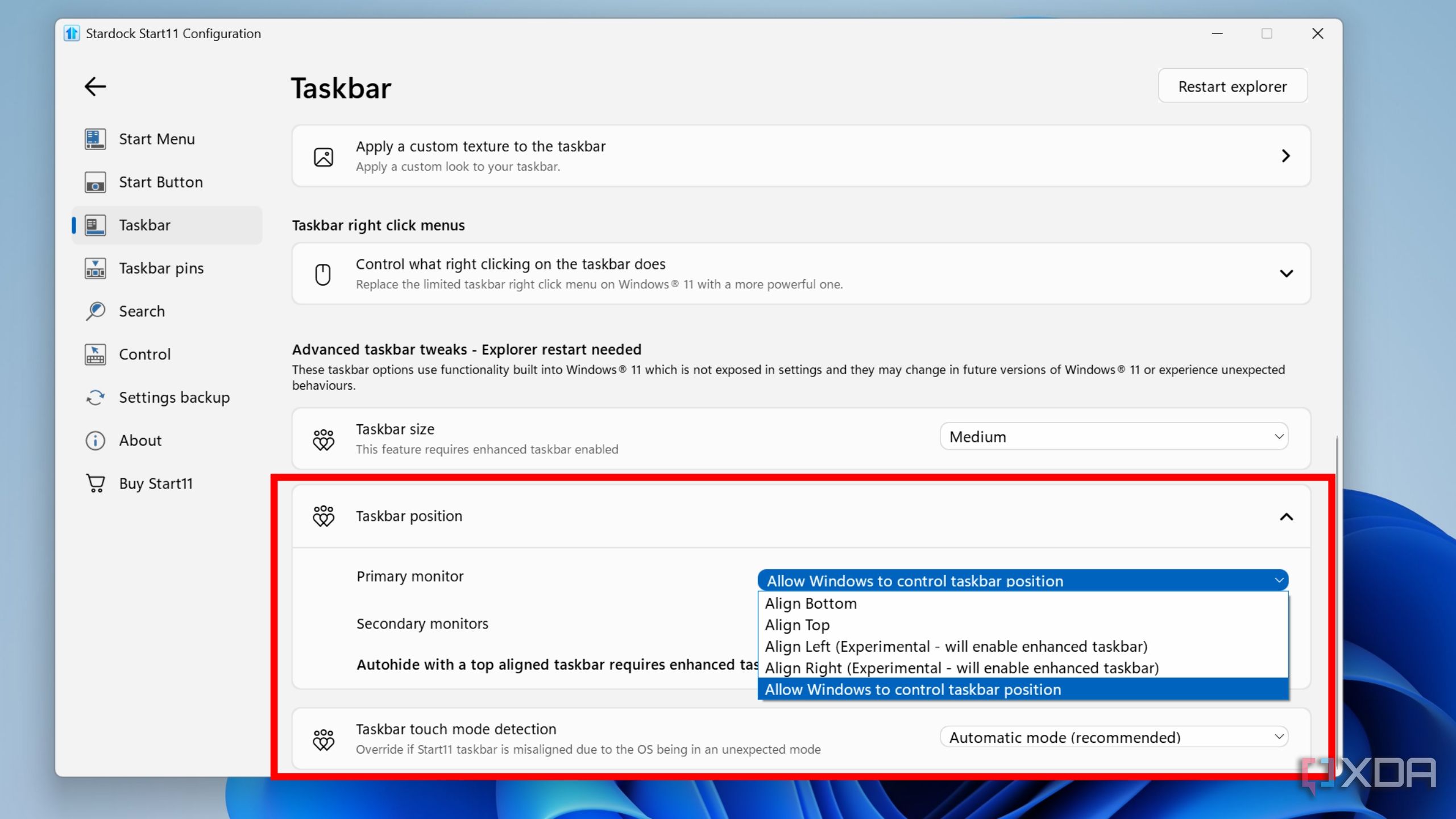This screenshot has height=819, width=1456.
Task: Click the About info icon
Action: [x=95, y=440]
